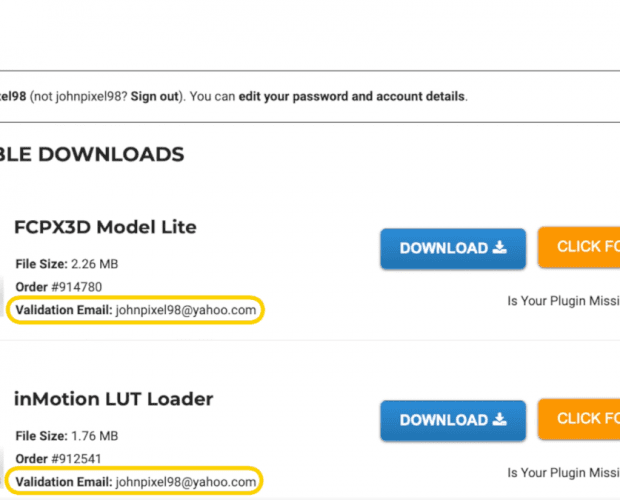Click the FCPX3D Model Lite product title

pos(105,227)
